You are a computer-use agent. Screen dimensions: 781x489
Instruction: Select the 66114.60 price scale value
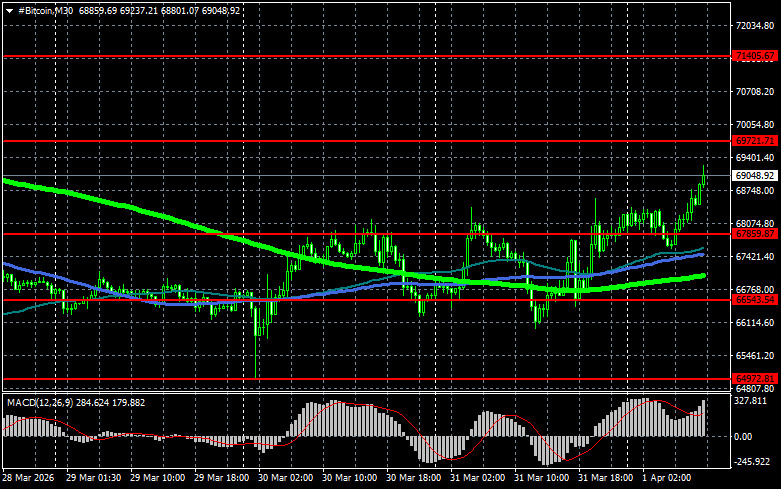pyautogui.click(x=755, y=323)
